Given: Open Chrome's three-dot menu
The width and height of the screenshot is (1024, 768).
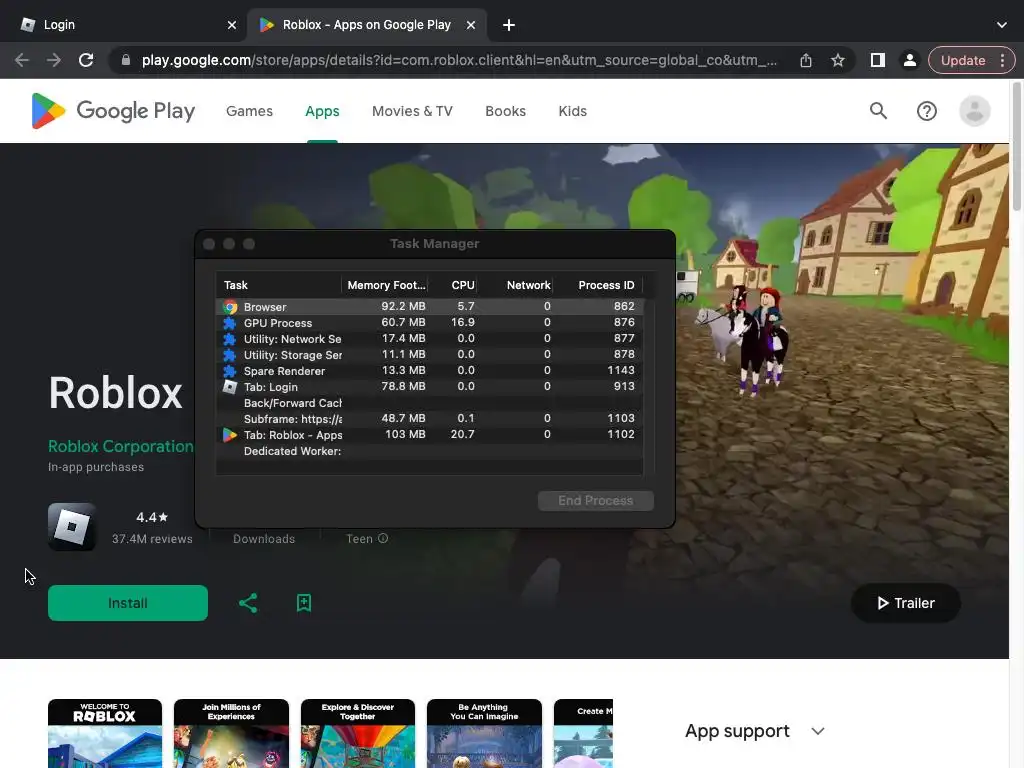Looking at the screenshot, I should point(1002,60).
